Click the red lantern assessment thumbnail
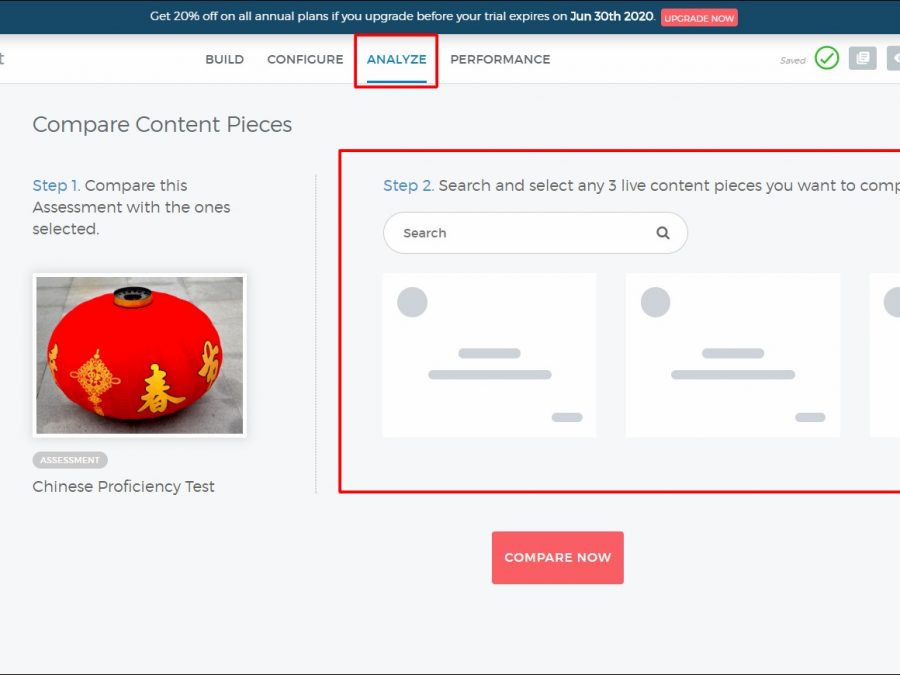 coord(139,355)
